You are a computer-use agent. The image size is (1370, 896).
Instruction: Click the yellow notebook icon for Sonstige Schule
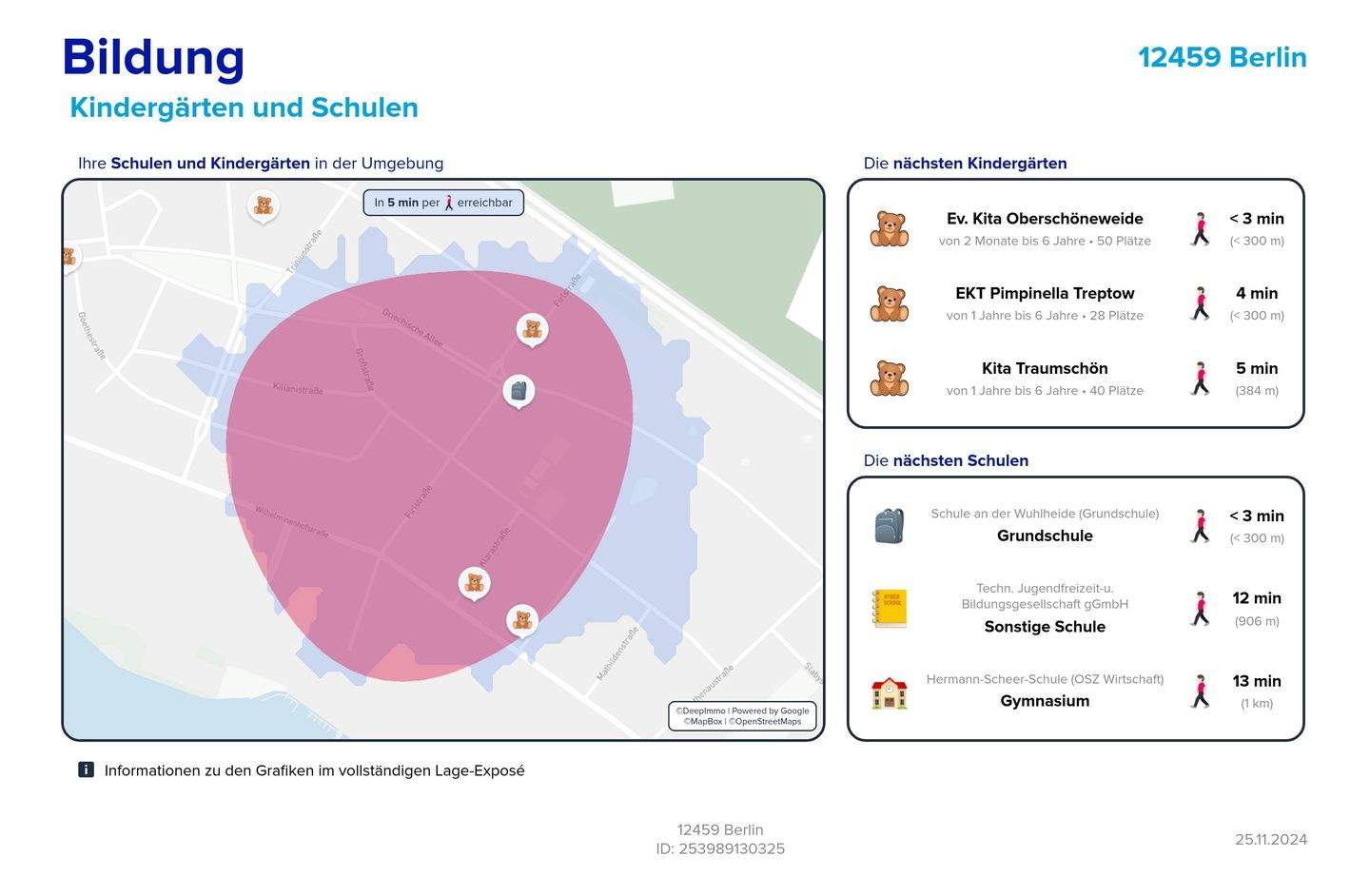click(889, 609)
